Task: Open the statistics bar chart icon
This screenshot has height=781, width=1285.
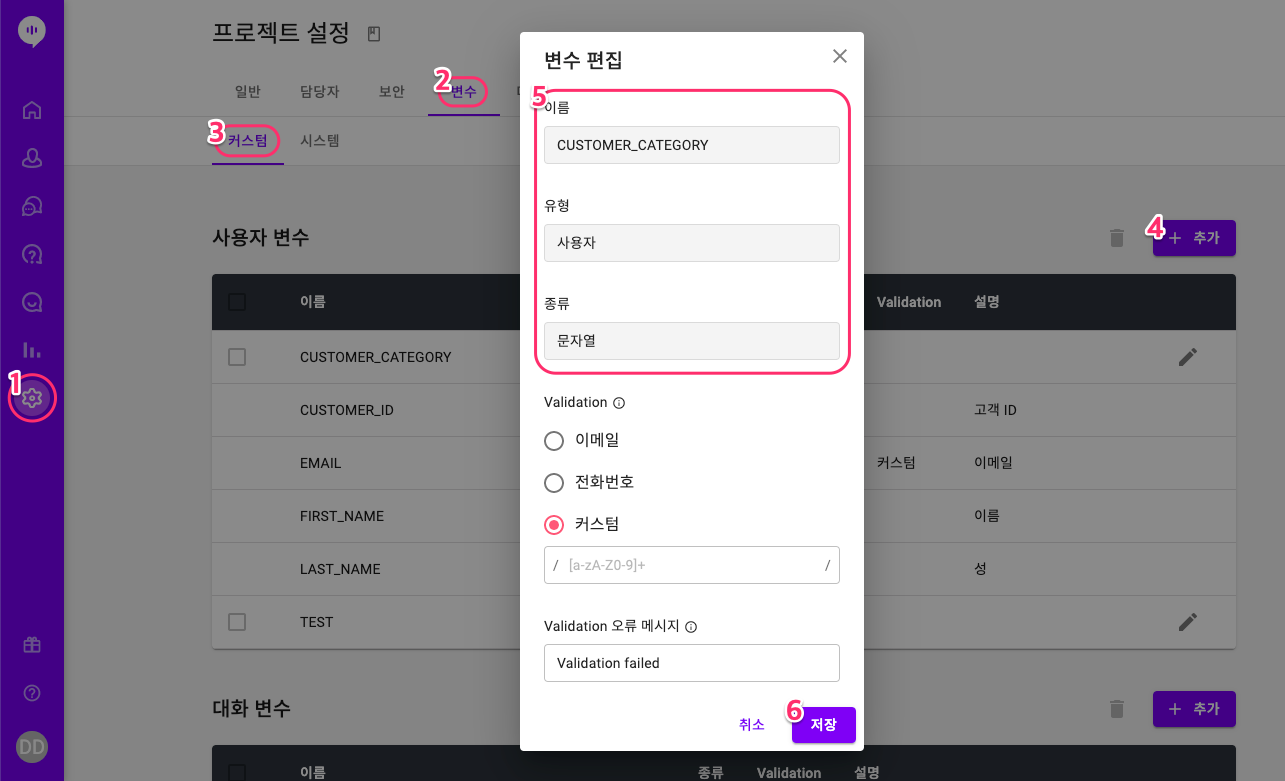Action: (x=32, y=350)
